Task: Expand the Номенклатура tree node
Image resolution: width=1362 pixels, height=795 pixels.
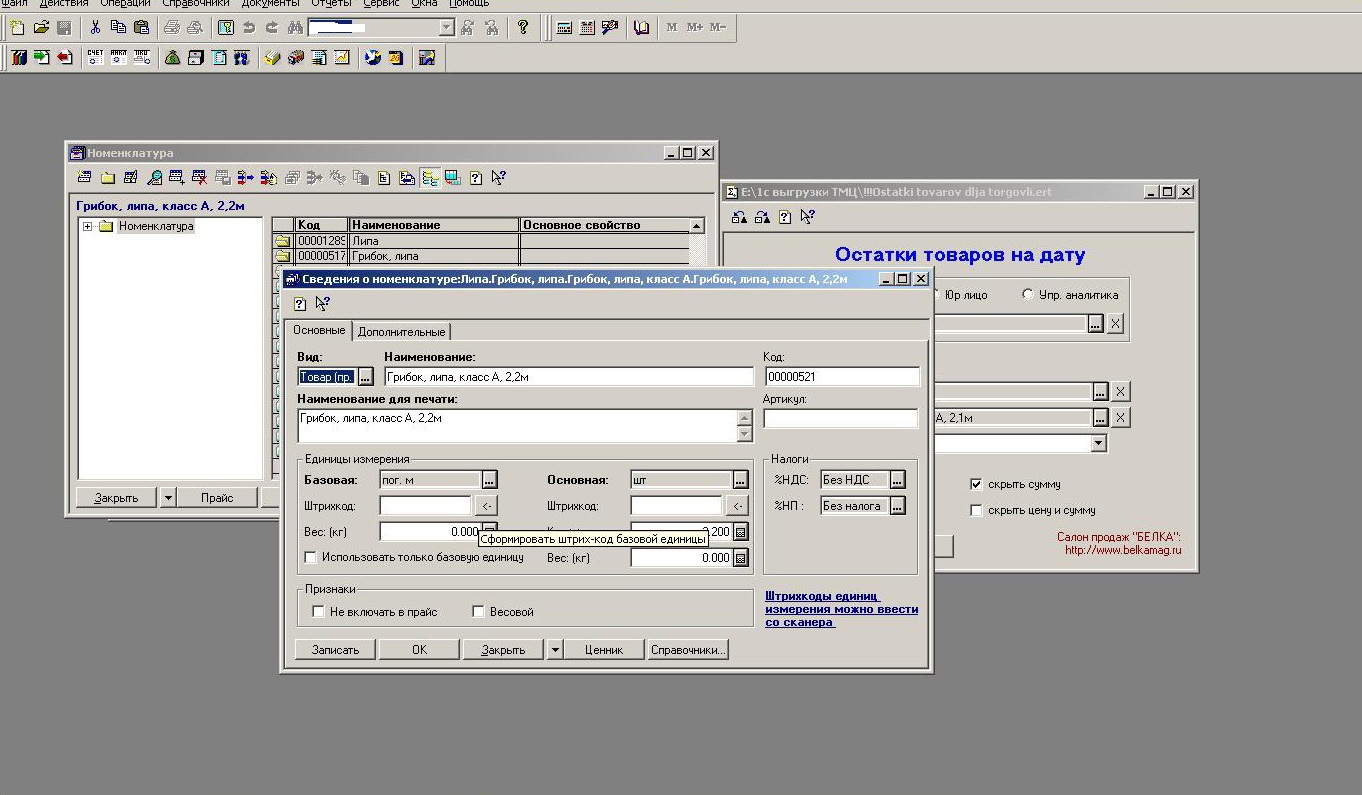Action: click(88, 226)
